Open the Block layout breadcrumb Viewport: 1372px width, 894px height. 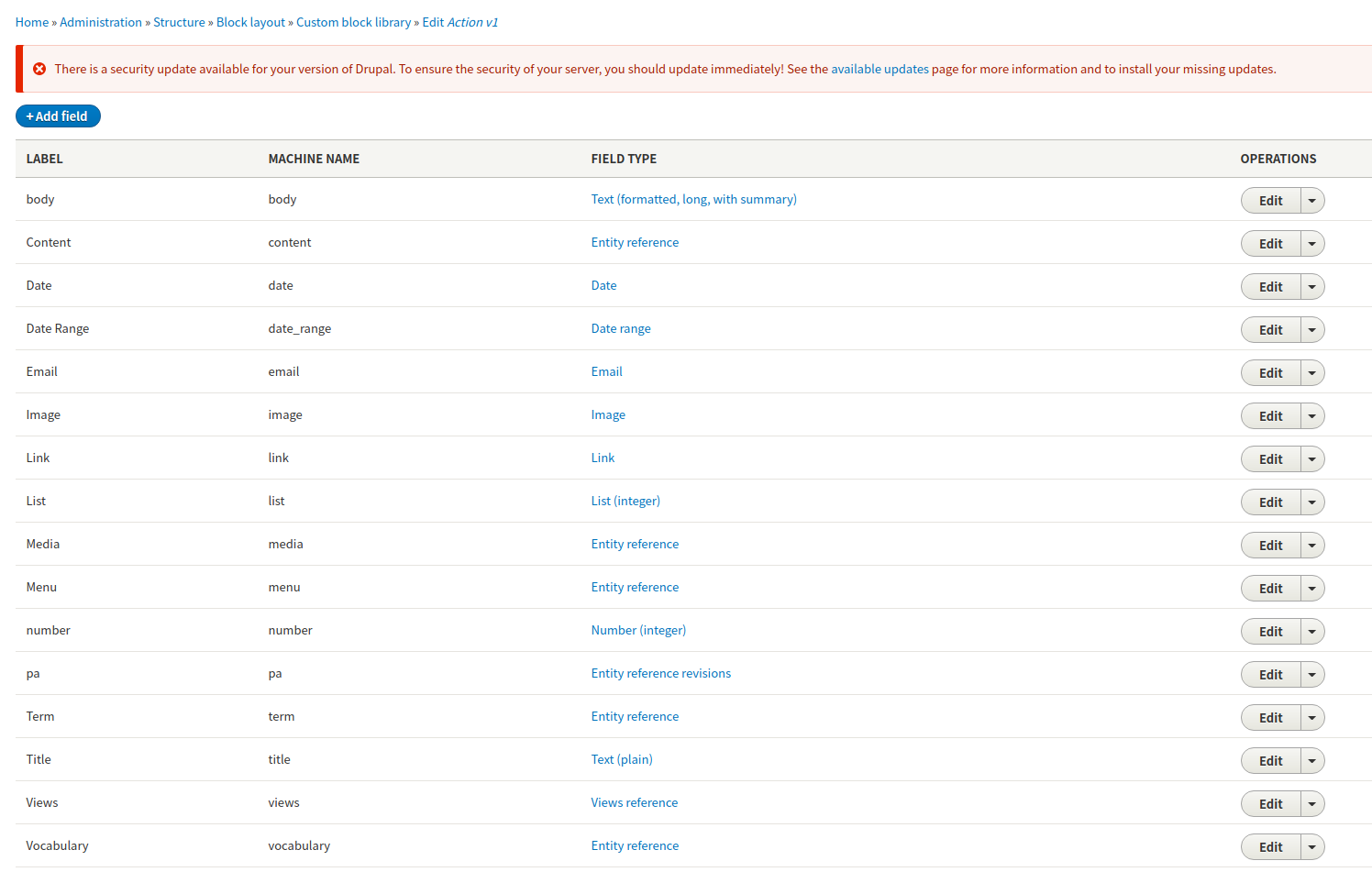tap(250, 22)
